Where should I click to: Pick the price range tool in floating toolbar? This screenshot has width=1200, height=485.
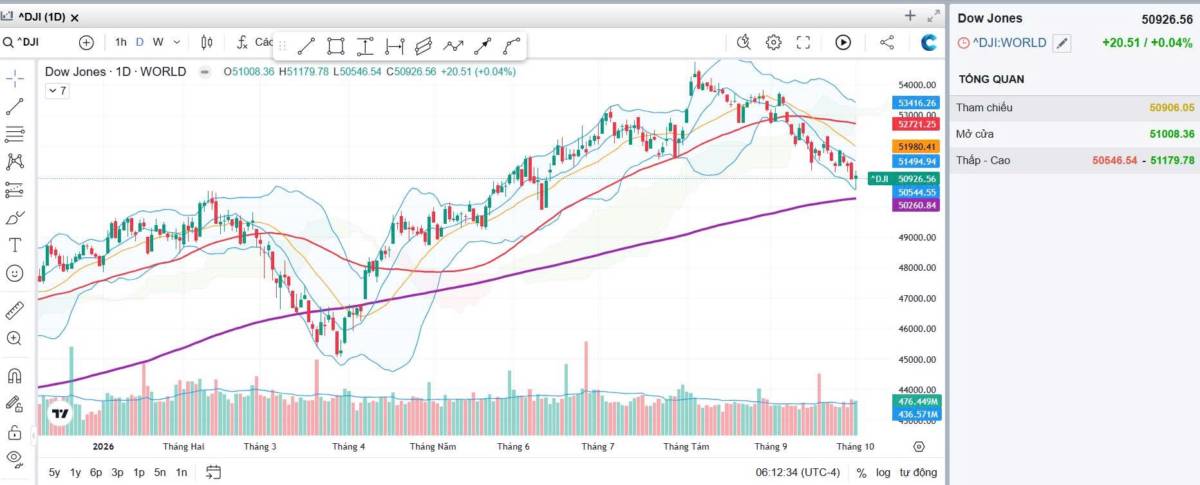pos(365,45)
